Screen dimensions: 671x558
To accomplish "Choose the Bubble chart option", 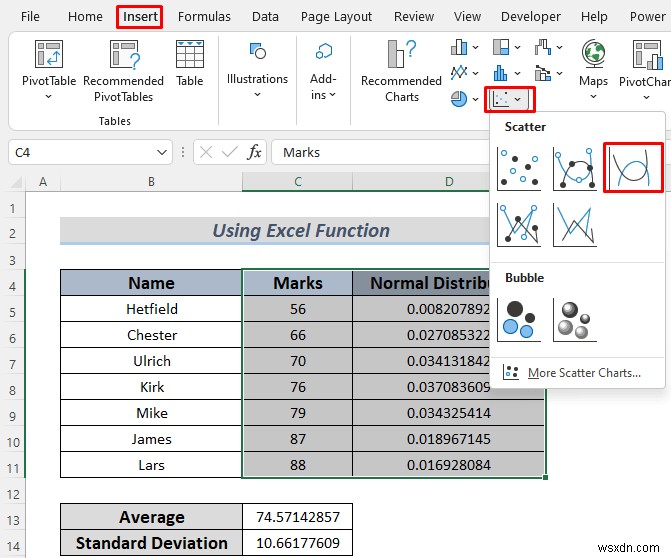I will point(519,320).
